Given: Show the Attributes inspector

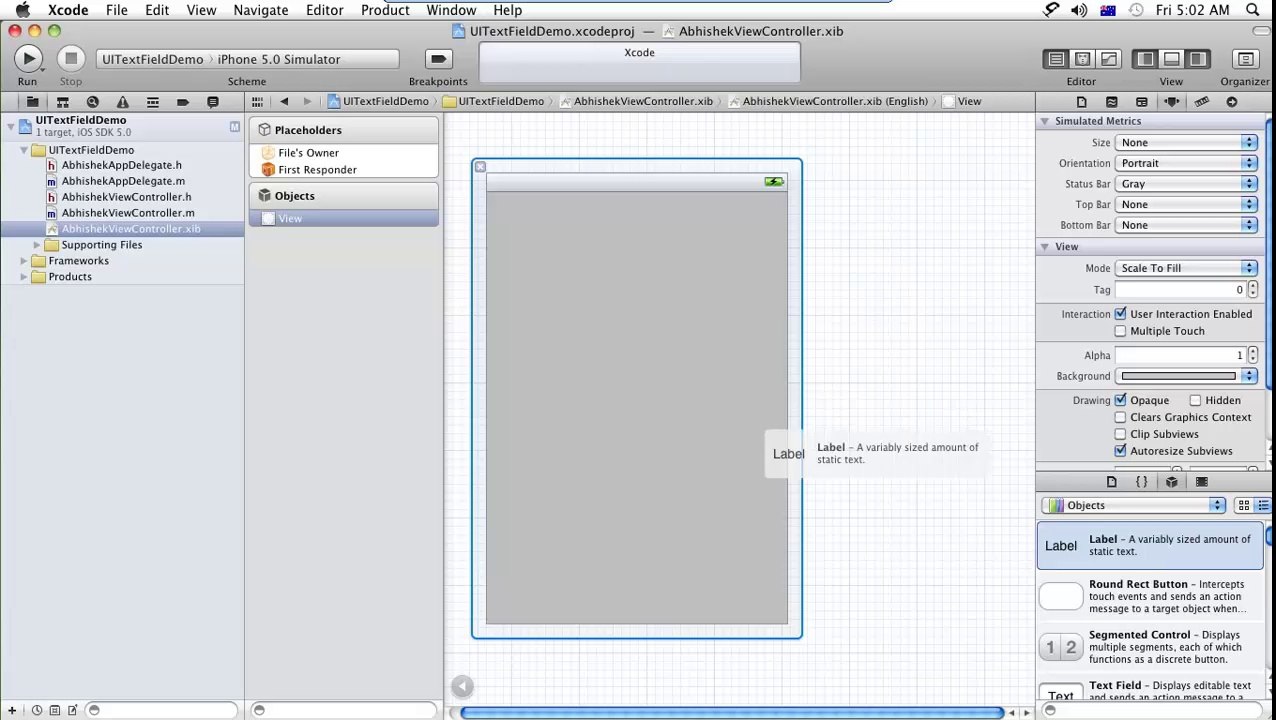Looking at the screenshot, I should (x=1171, y=101).
